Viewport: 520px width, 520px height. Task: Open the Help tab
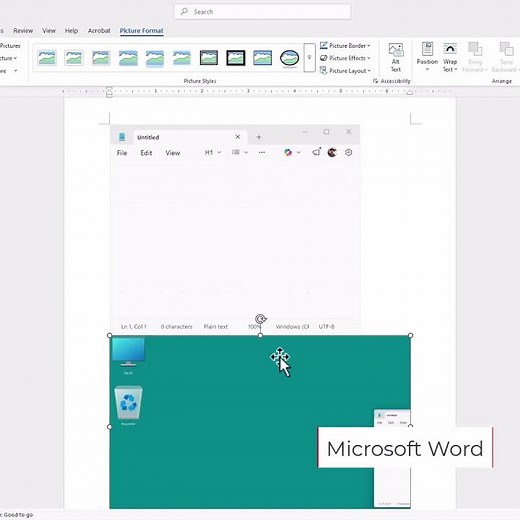(x=71, y=31)
